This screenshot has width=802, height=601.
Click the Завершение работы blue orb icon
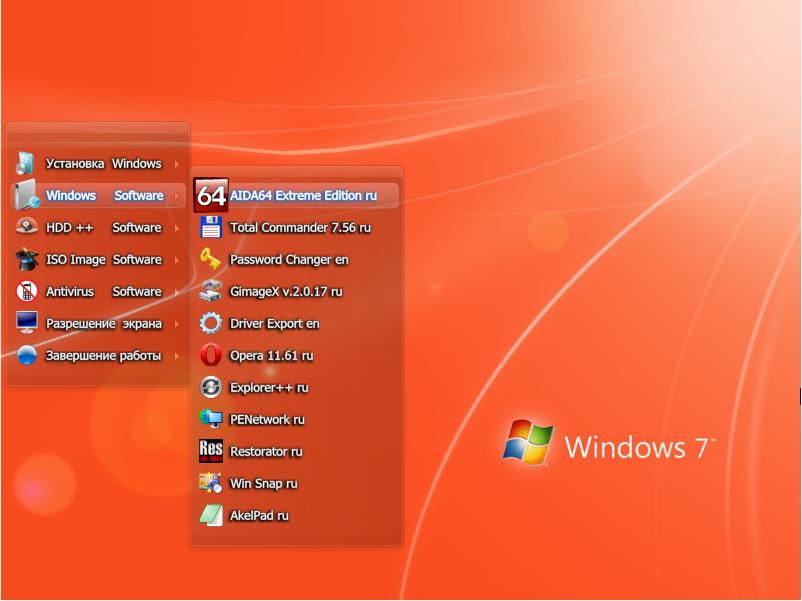[27, 355]
